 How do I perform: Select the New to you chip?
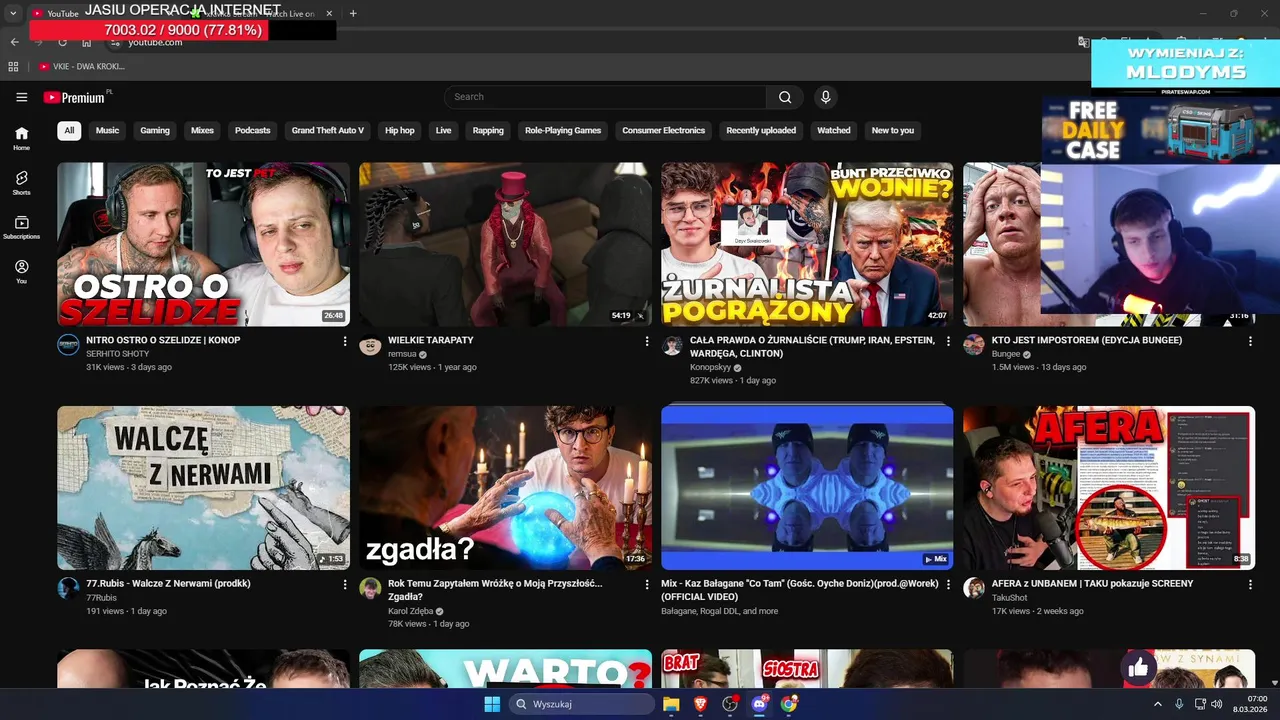[893, 130]
